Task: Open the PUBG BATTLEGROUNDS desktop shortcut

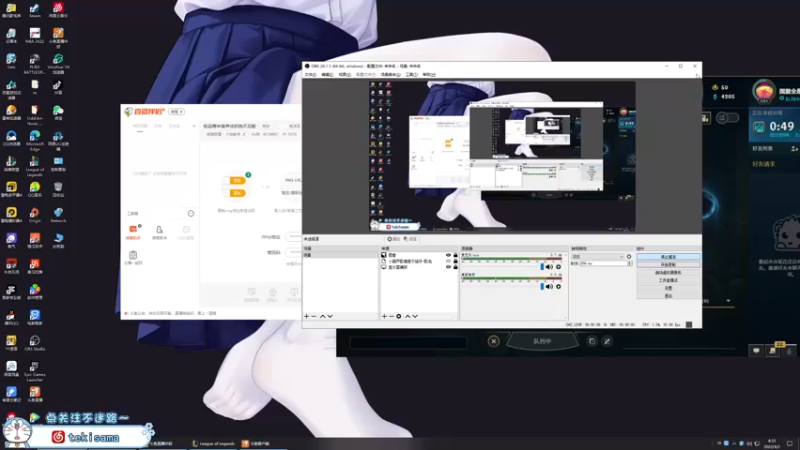Action: [x=35, y=64]
